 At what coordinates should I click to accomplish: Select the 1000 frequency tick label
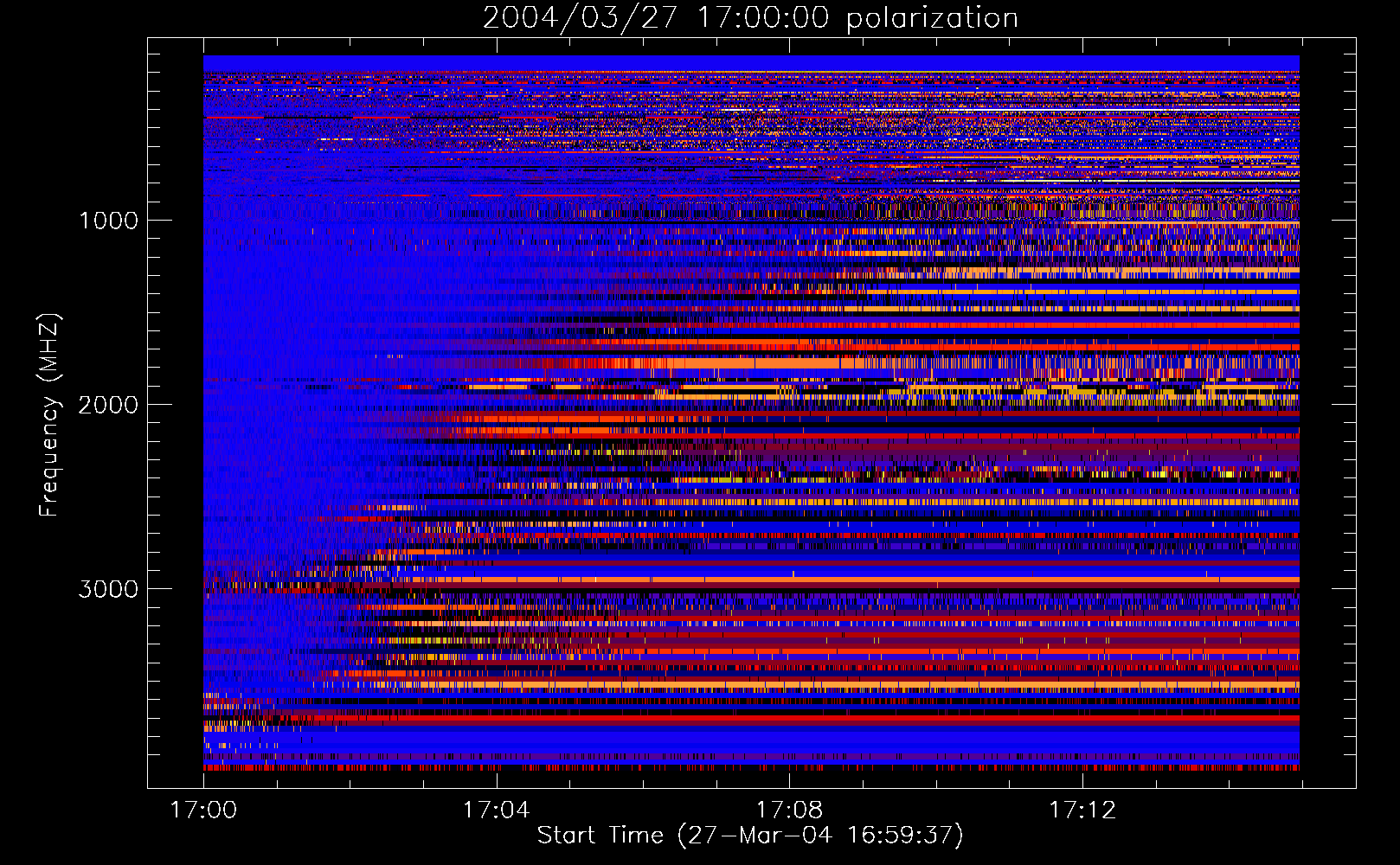tap(108, 221)
